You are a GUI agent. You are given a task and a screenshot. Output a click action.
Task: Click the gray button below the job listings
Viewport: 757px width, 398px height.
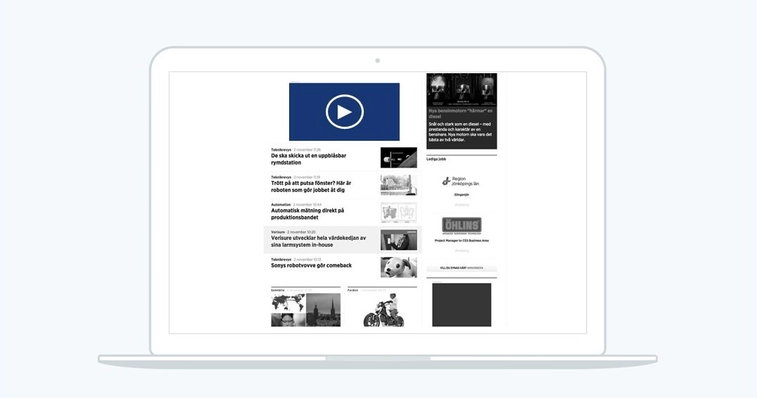click(x=462, y=268)
